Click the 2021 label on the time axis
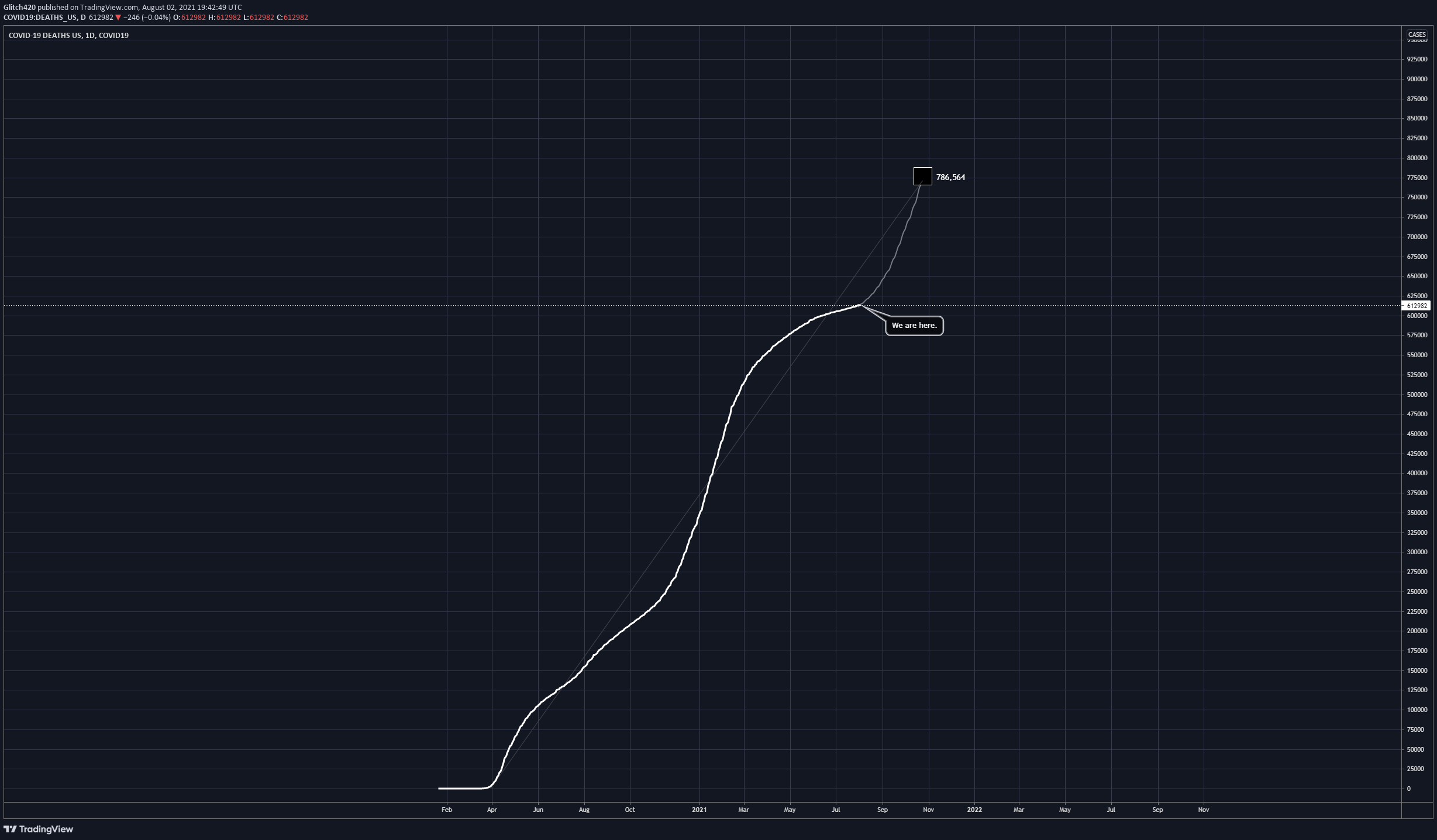Viewport: 1437px width, 840px height. tap(699, 810)
